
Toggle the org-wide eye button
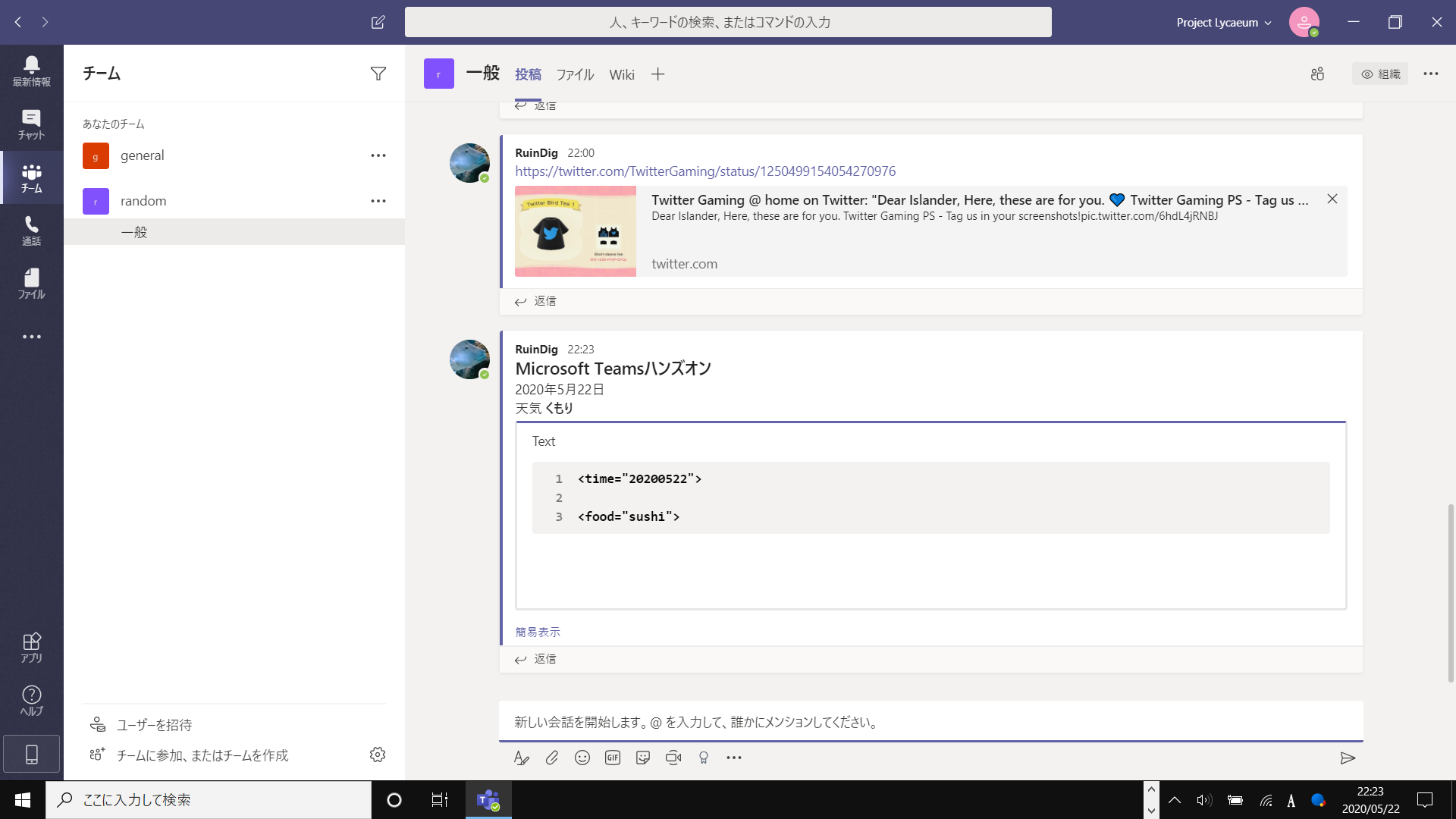[x=1379, y=74]
